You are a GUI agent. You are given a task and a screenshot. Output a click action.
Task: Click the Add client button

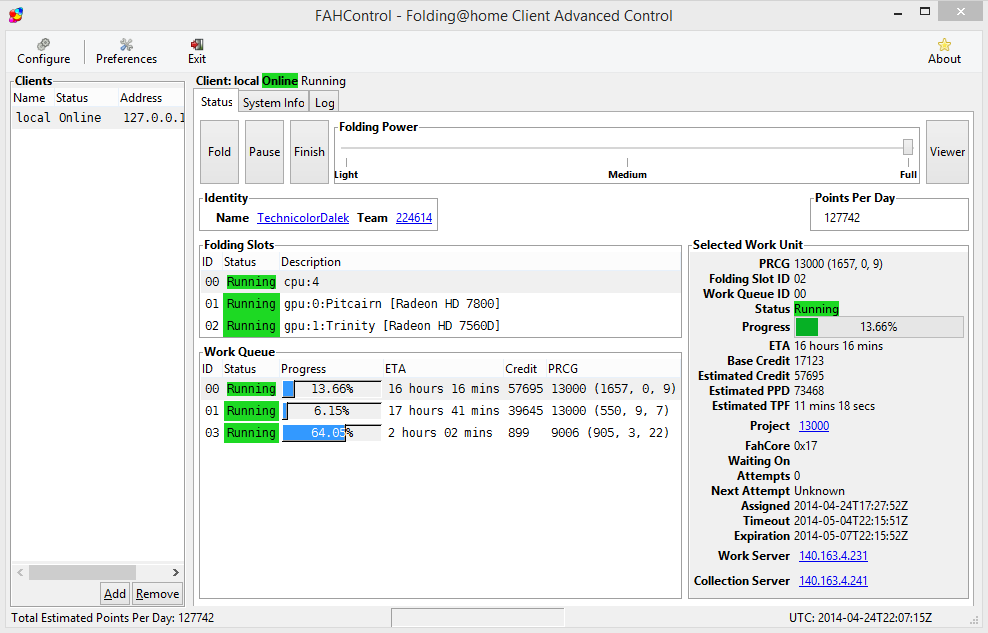point(115,593)
